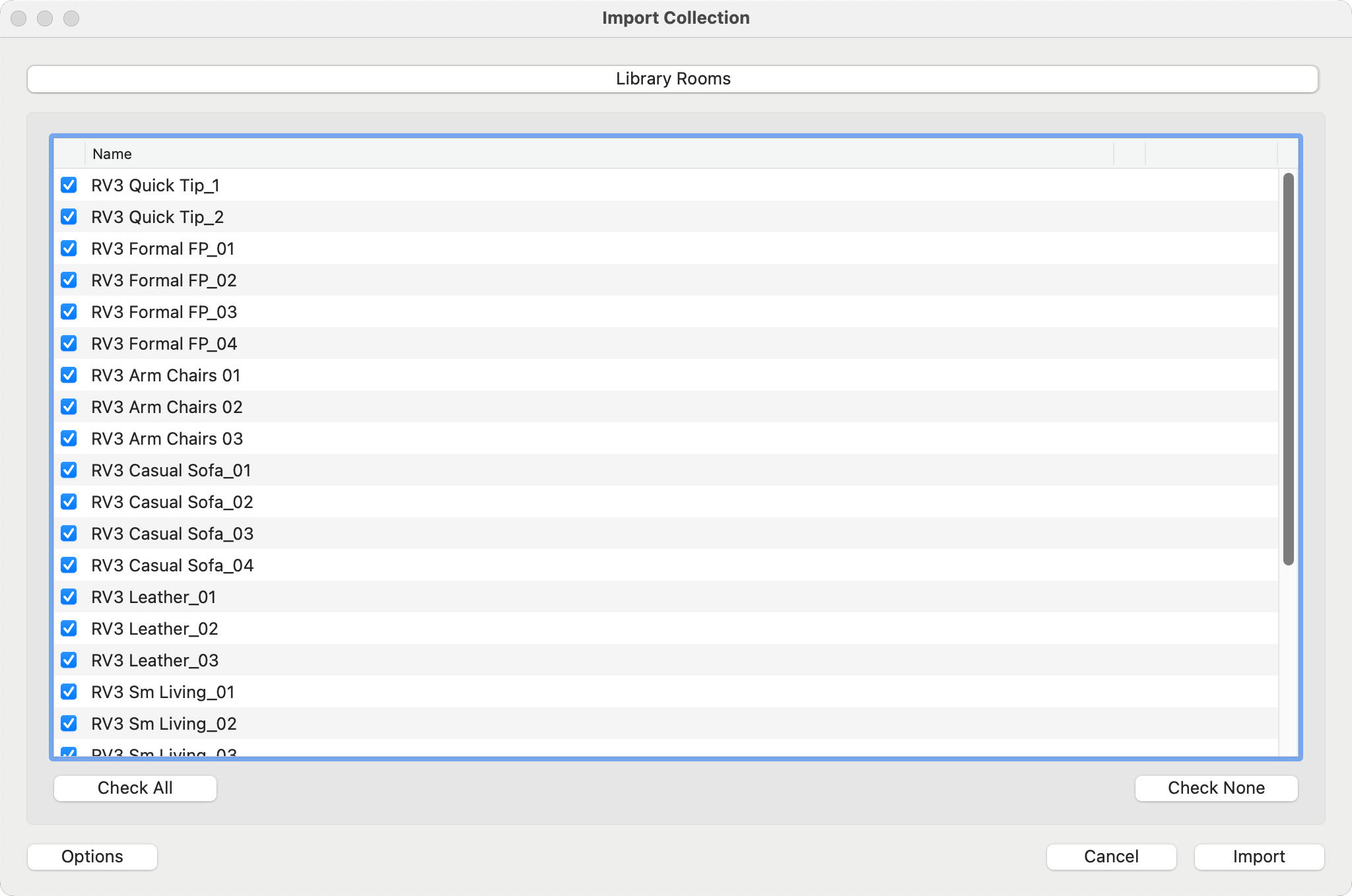The height and width of the screenshot is (896, 1352).
Task: Cancel the import dialog
Action: point(1111,856)
